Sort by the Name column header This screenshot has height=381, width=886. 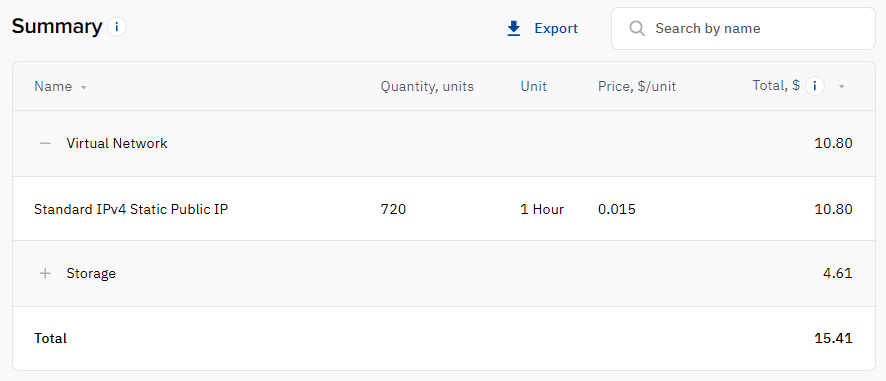pyautogui.click(x=53, y=86)
